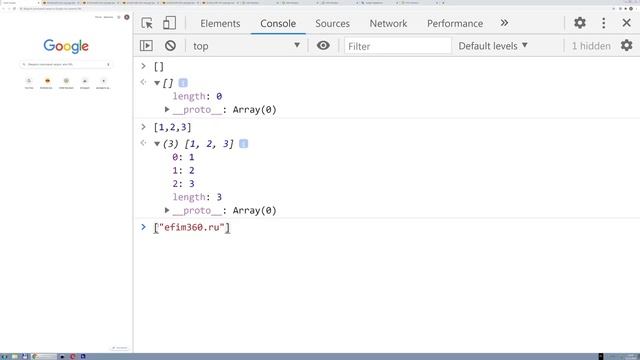Click info badge beside empty [] output
The width and height of the screenshot is (640, 360).
[183, 83]
